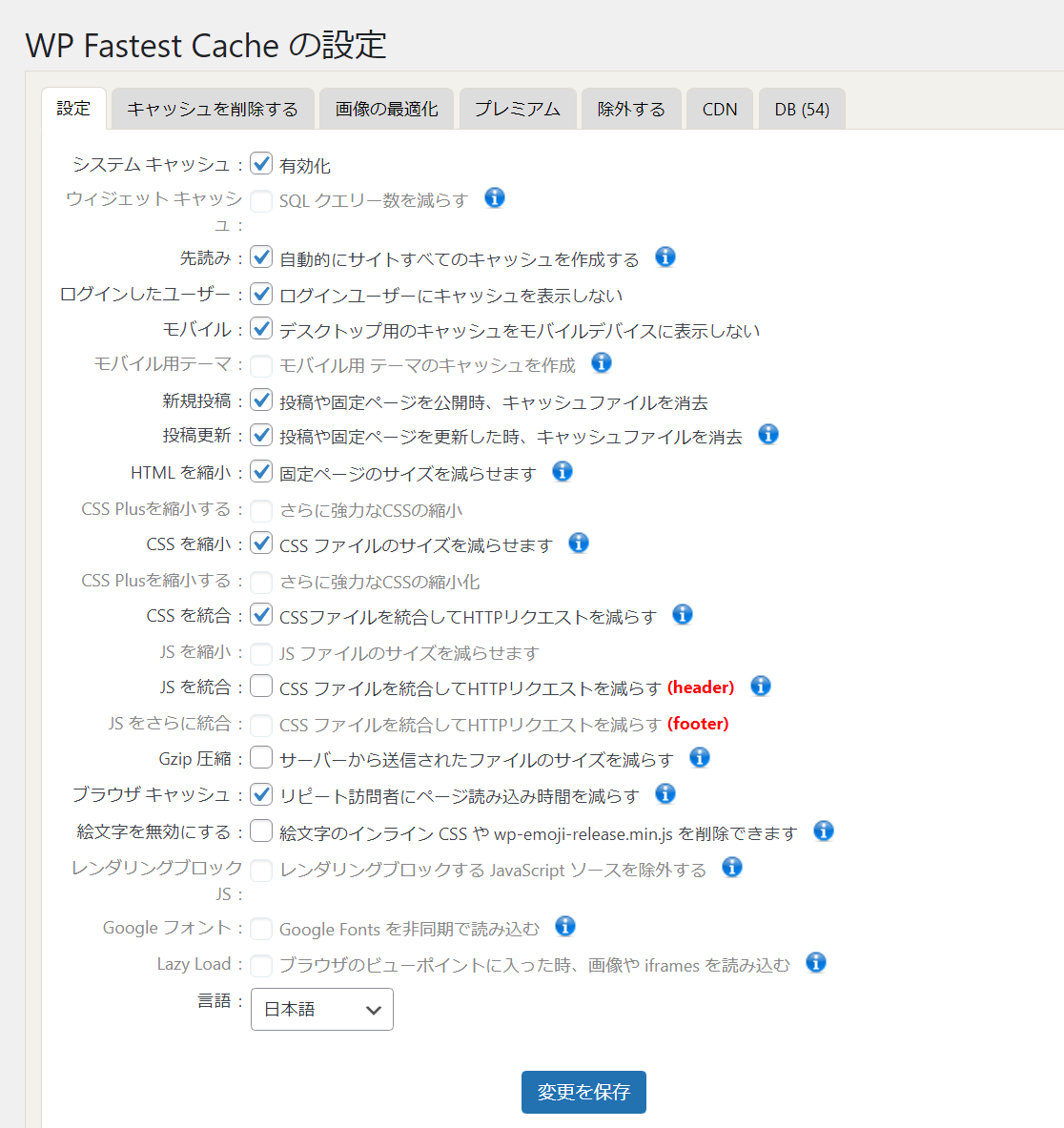Viewport: 1064px width, 1128px height.
Task: Click info icon beside HTML を縮小
Action: (563, 472)
